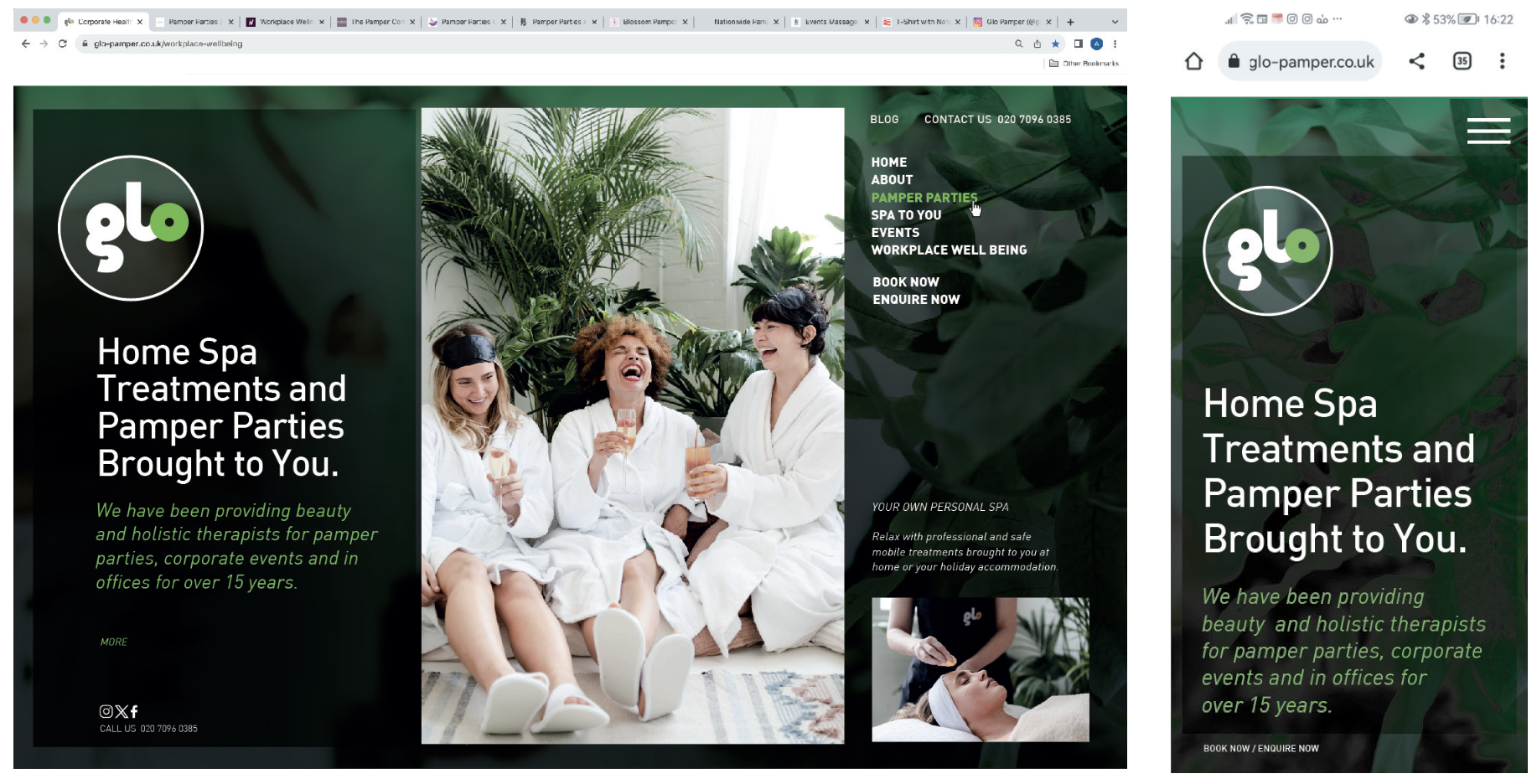The width and height of the screenshot is (1537, 784).
Task: Close the Glo Pamper Instagram tab
Action: point(1048,22)
